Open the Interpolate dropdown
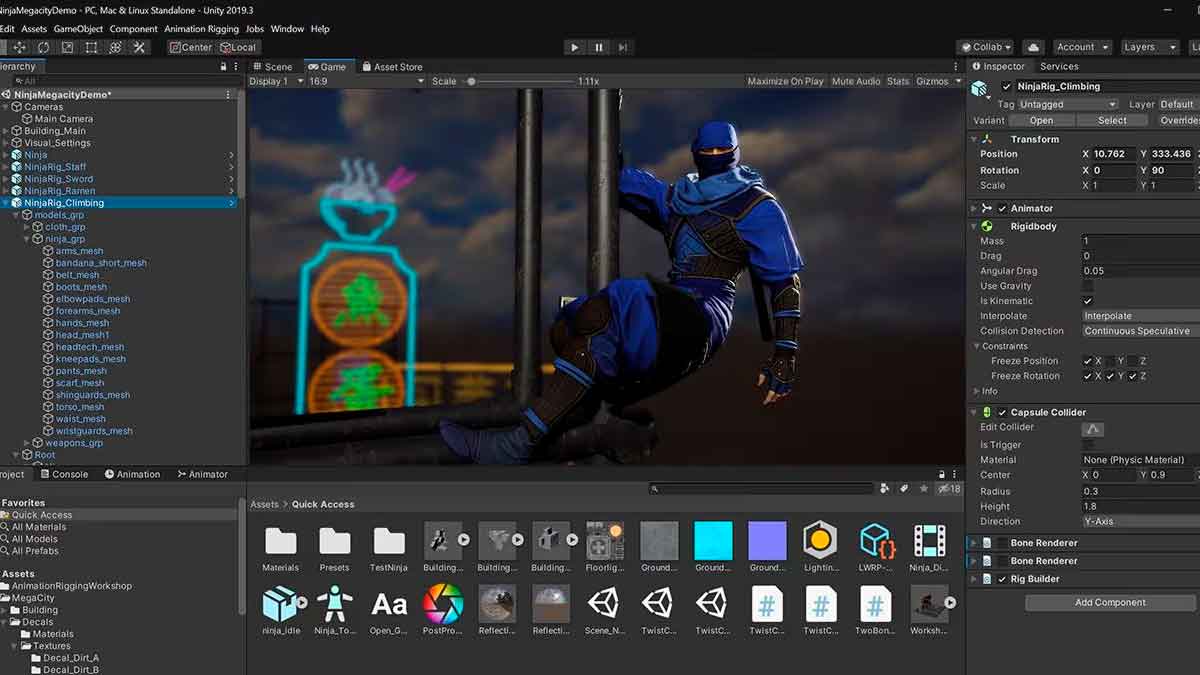The height and width of the screenshot is (675, 1200). pyautogui.click(x=1140, y=316)
